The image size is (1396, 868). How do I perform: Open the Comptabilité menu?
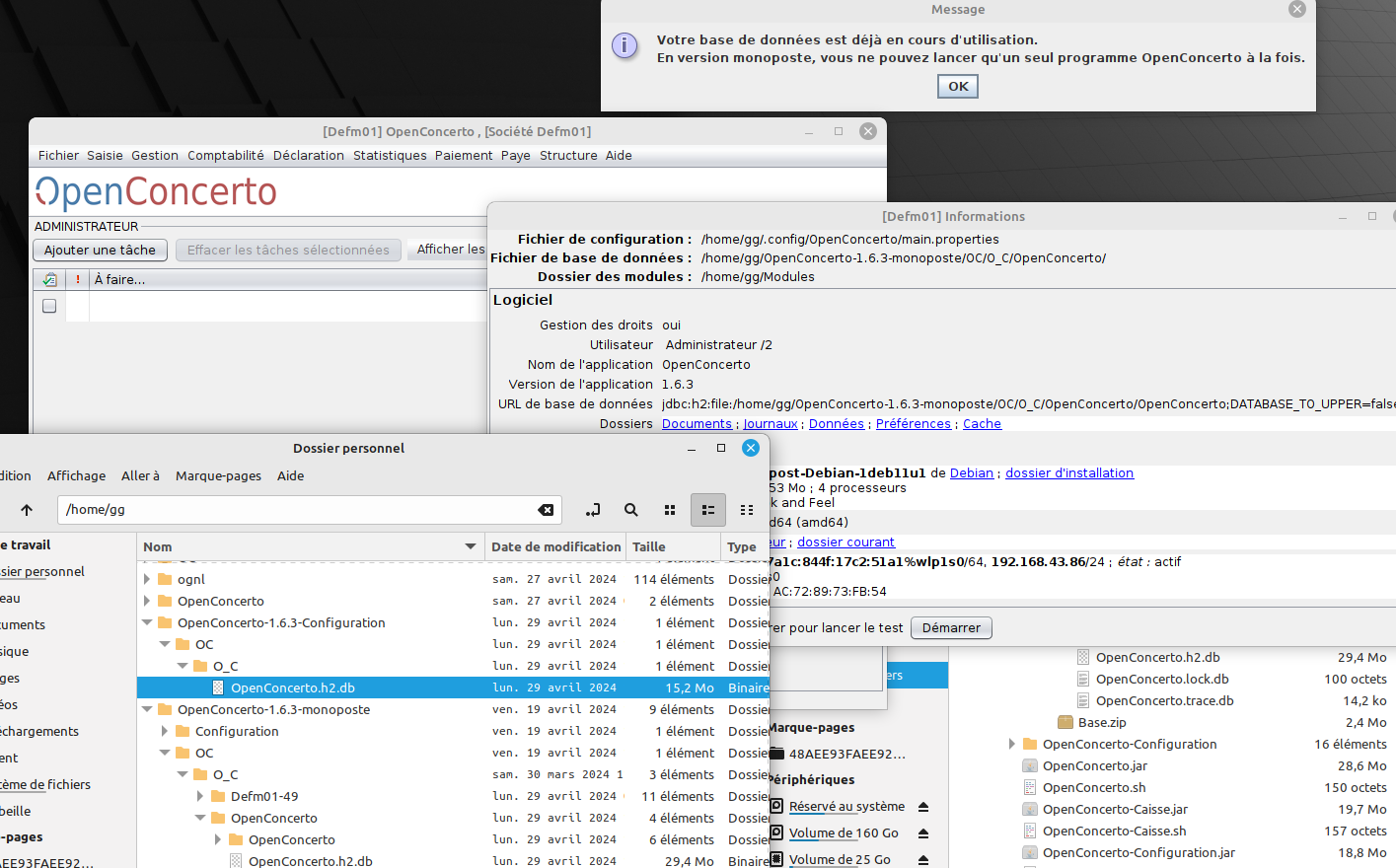click(x=226, y=156)
